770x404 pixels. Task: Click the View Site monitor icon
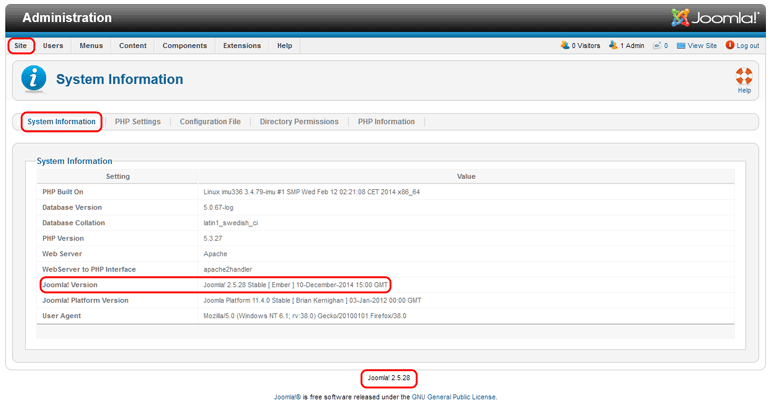681,46
